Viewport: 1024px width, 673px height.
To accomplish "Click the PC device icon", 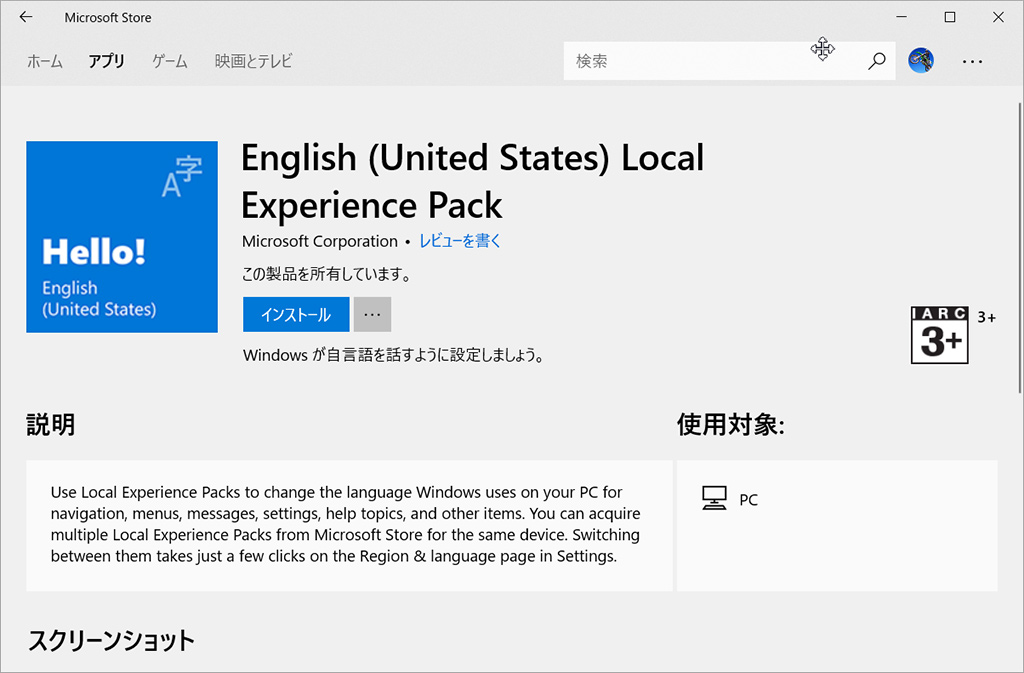I will coord(714,499).
